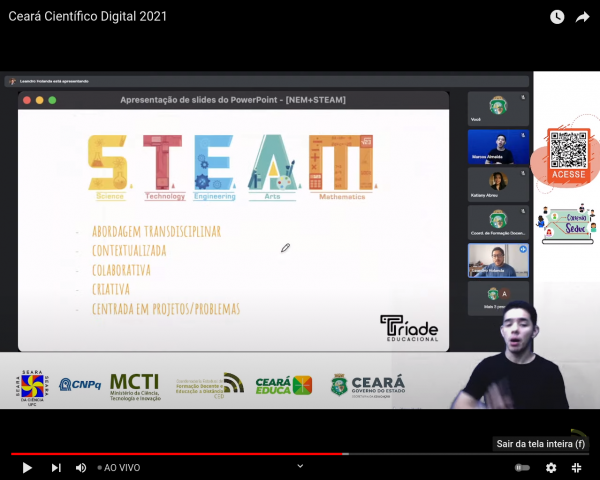Image resolution: width=600 pixels, height=480 pixels.
Task: Click CENTRADA EM PROJETOS/PROBLEMAS bullet text
Action: click(166, 309)
